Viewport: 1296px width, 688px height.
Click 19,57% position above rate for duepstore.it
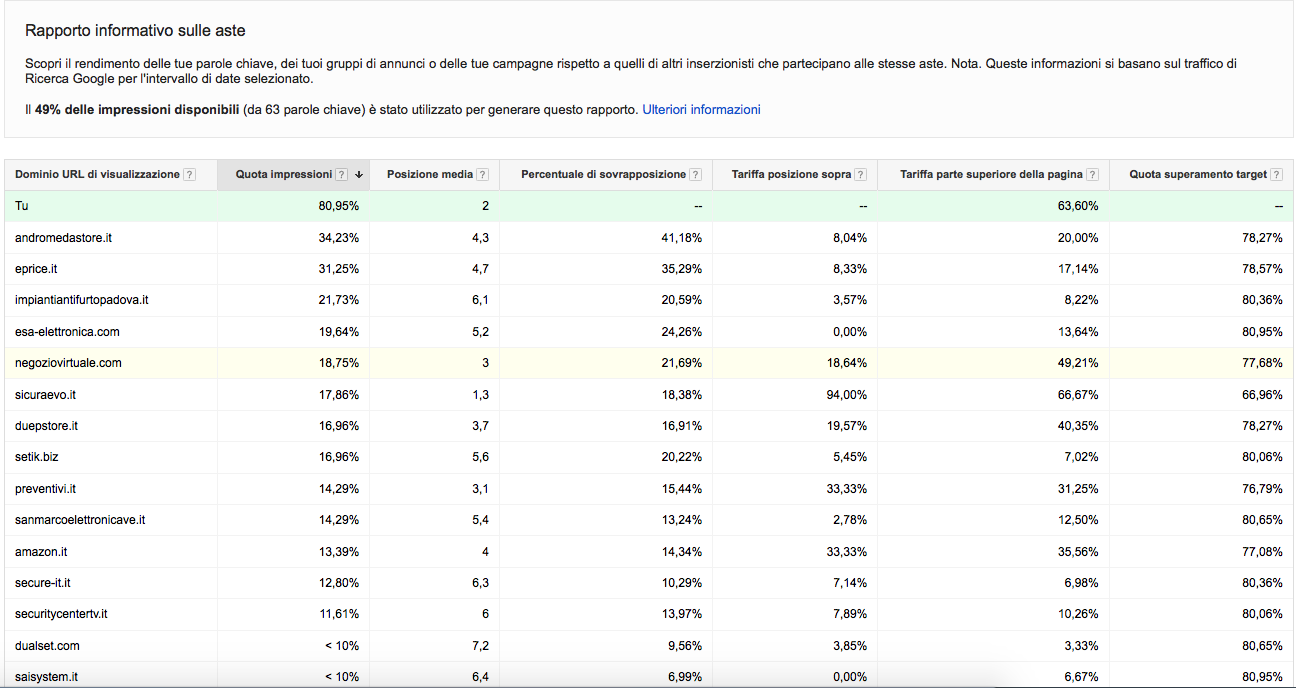846,426
